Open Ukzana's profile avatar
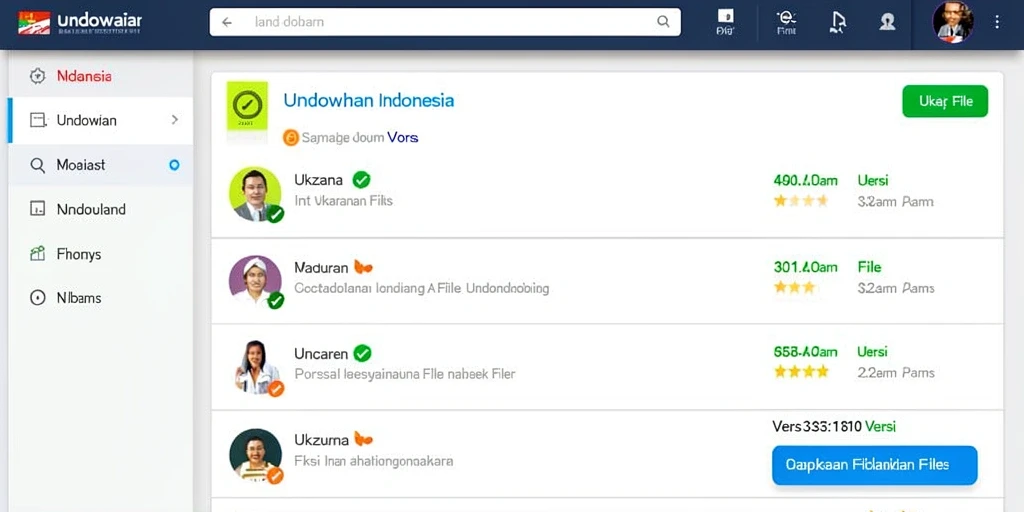The image size is (1024, 512). 255,193
